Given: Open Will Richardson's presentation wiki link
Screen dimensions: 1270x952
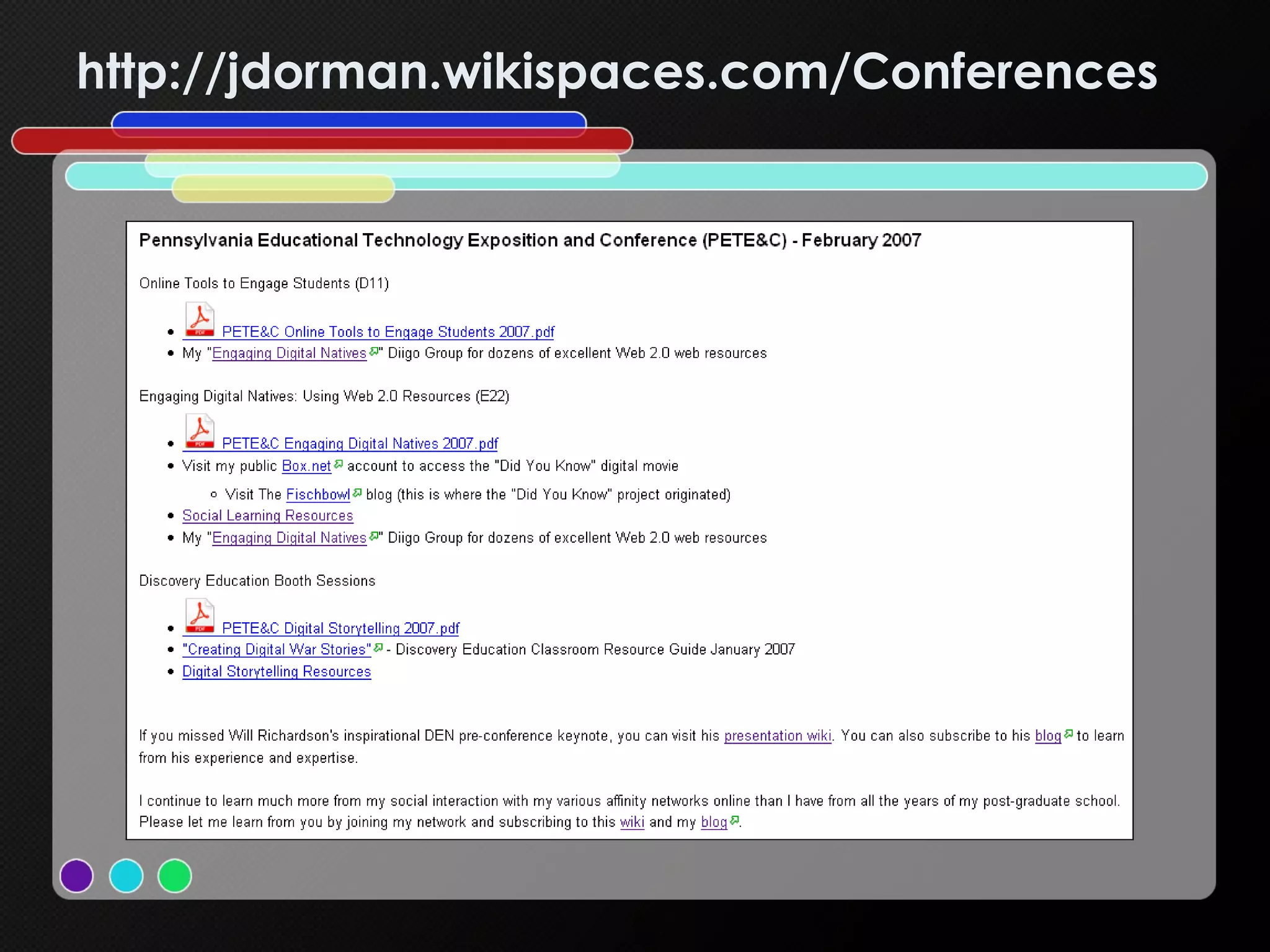Looking at the screenshot, I should tap(777, 736).
